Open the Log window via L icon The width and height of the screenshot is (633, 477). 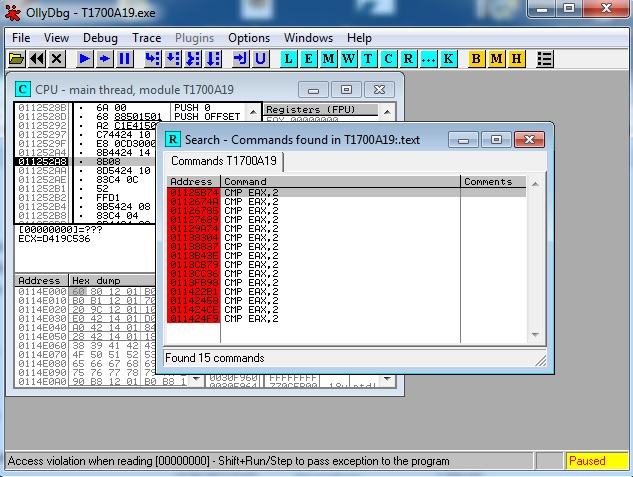(288, 59)
